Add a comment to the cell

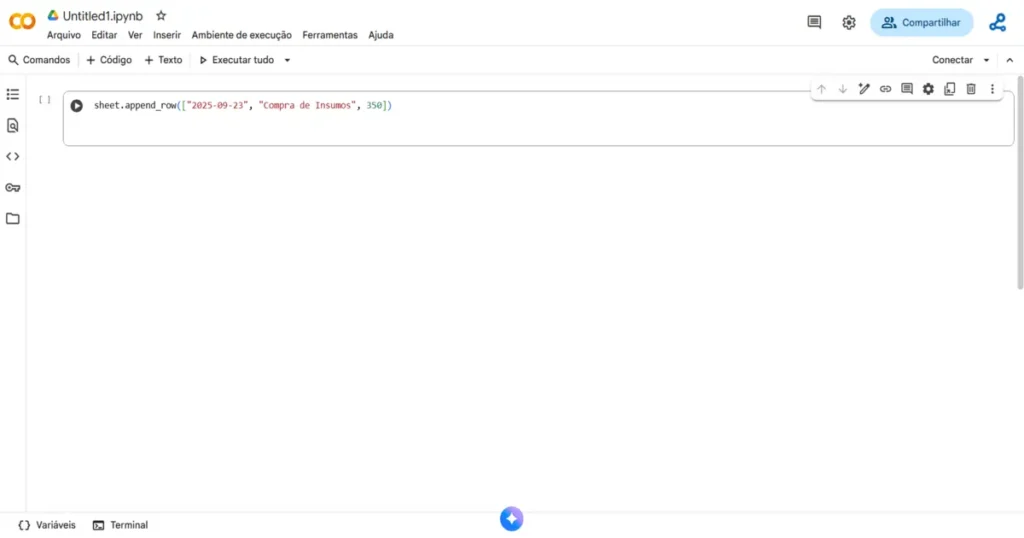[906, 89]
